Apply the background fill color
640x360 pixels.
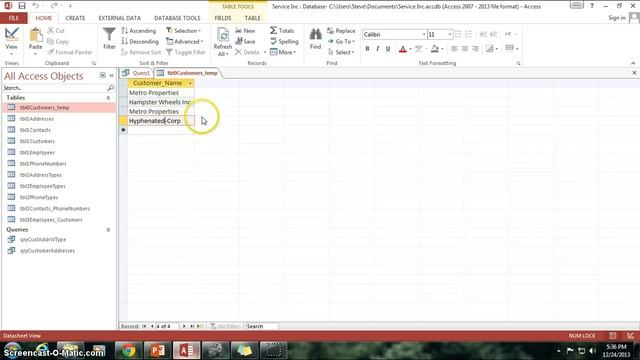click(x=435, y=49)
